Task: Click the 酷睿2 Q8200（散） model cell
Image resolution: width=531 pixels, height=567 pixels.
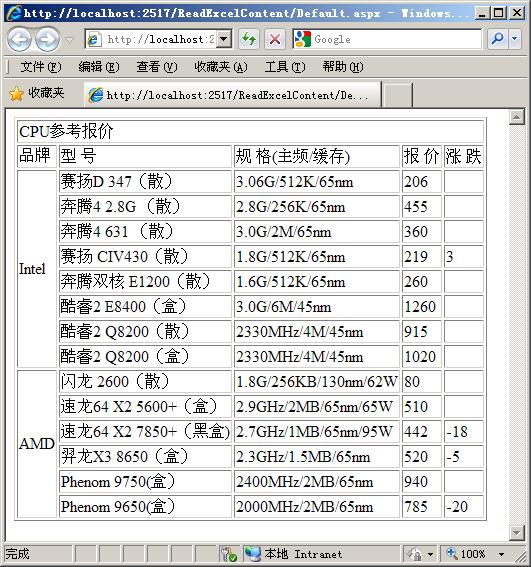Action: [x=145, y=331]
